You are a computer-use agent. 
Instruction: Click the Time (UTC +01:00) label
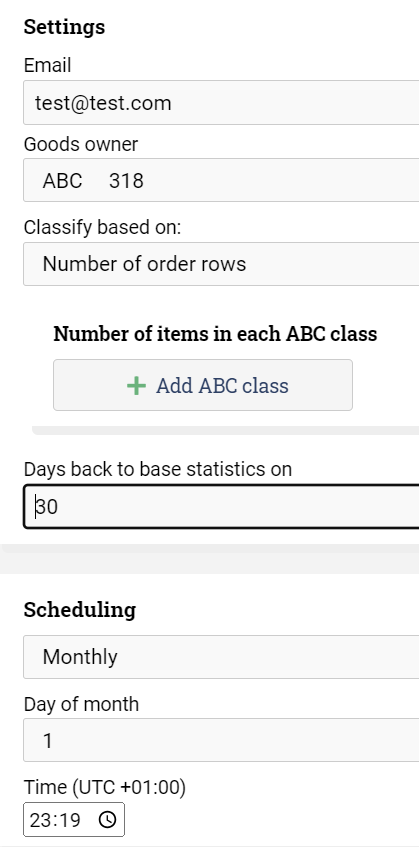coord(105,788)
